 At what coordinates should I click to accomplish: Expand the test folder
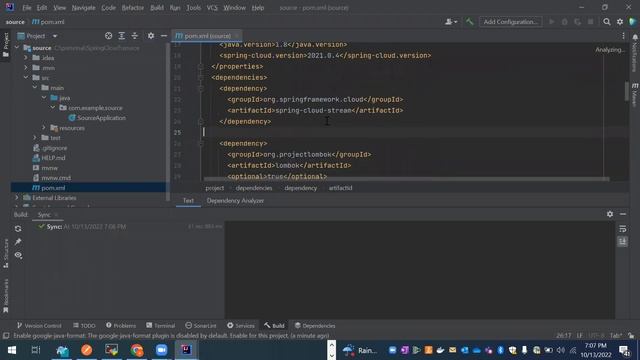point(35,138)
